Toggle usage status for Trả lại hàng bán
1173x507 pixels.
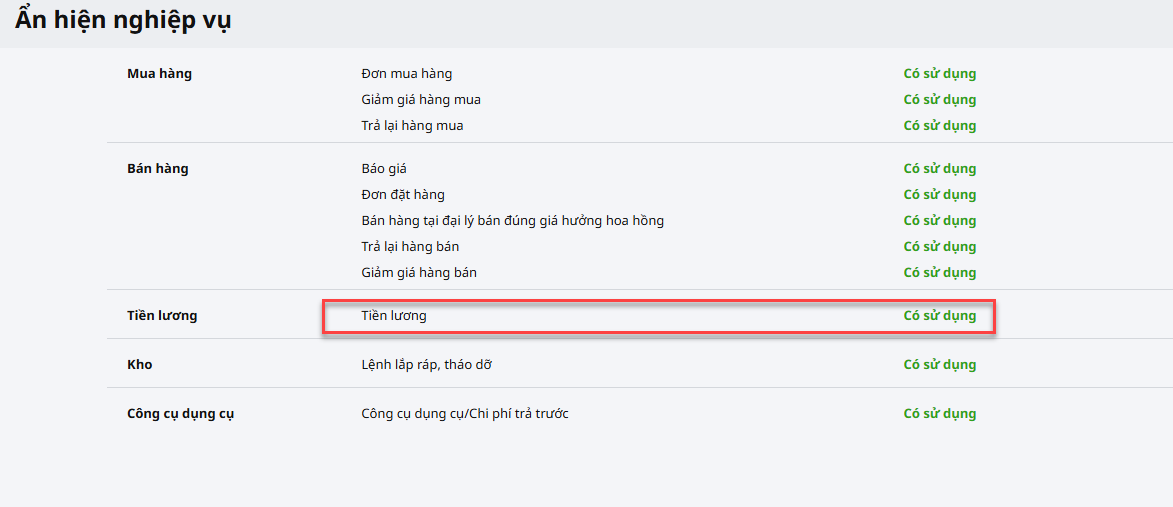939,247
